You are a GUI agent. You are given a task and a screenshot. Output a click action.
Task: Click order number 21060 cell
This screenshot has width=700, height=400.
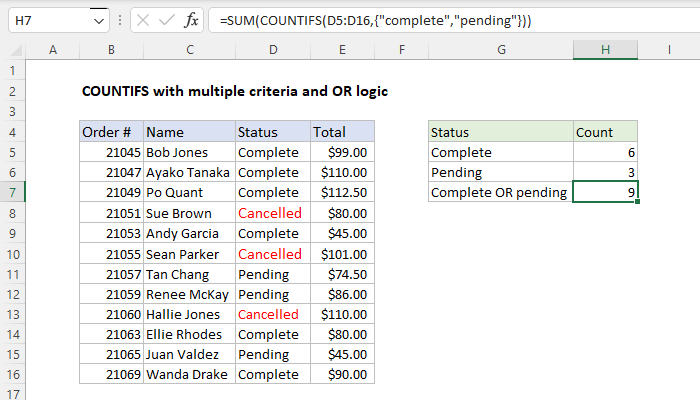click(111, 314)
